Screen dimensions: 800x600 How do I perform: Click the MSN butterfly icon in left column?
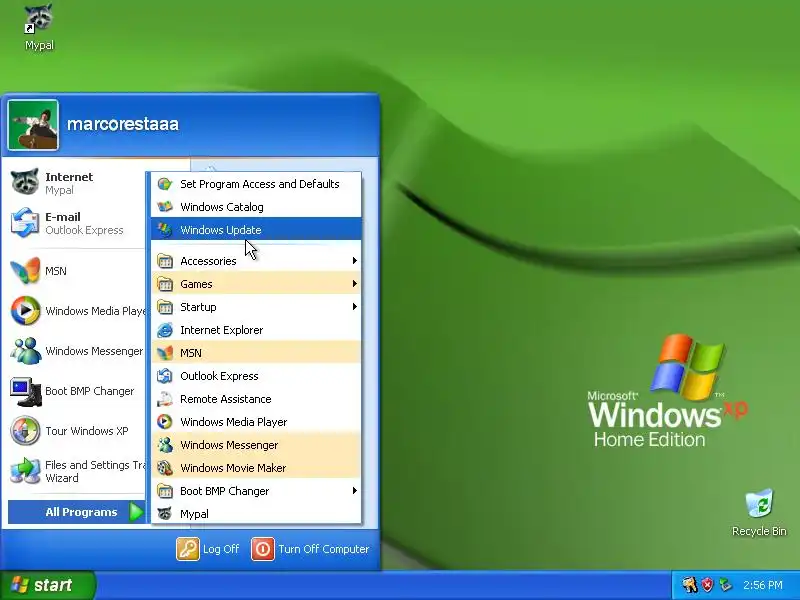click(x=24, y=270)
